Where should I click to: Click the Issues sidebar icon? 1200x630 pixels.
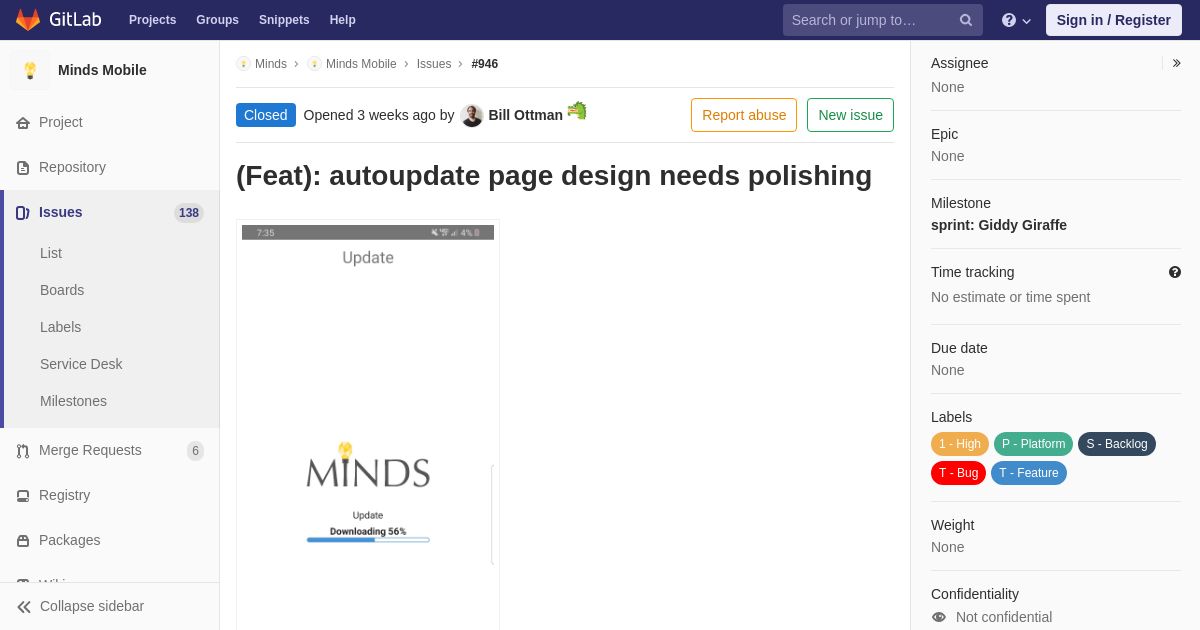(23, 213)
